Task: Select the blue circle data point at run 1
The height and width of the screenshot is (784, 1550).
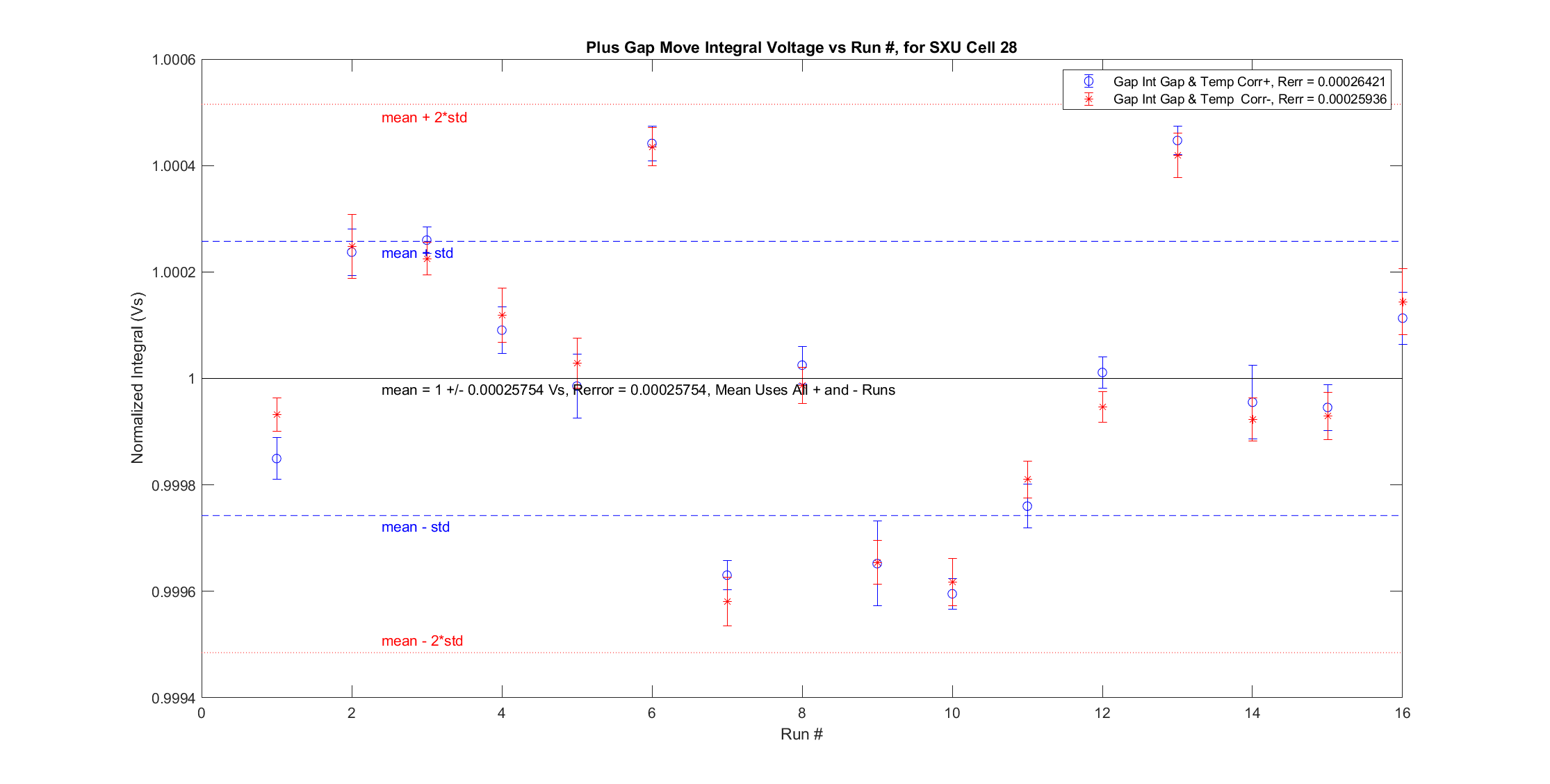Action: [277, 459]
